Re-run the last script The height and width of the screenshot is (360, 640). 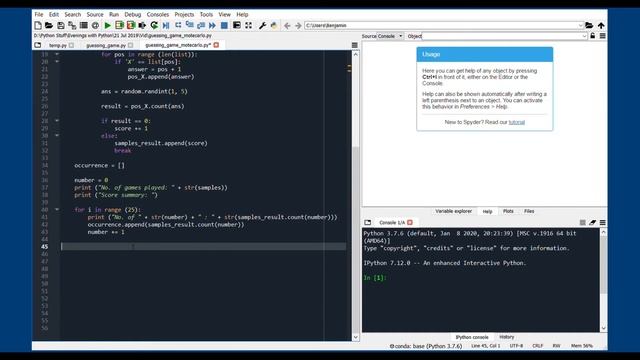(154, 25)
